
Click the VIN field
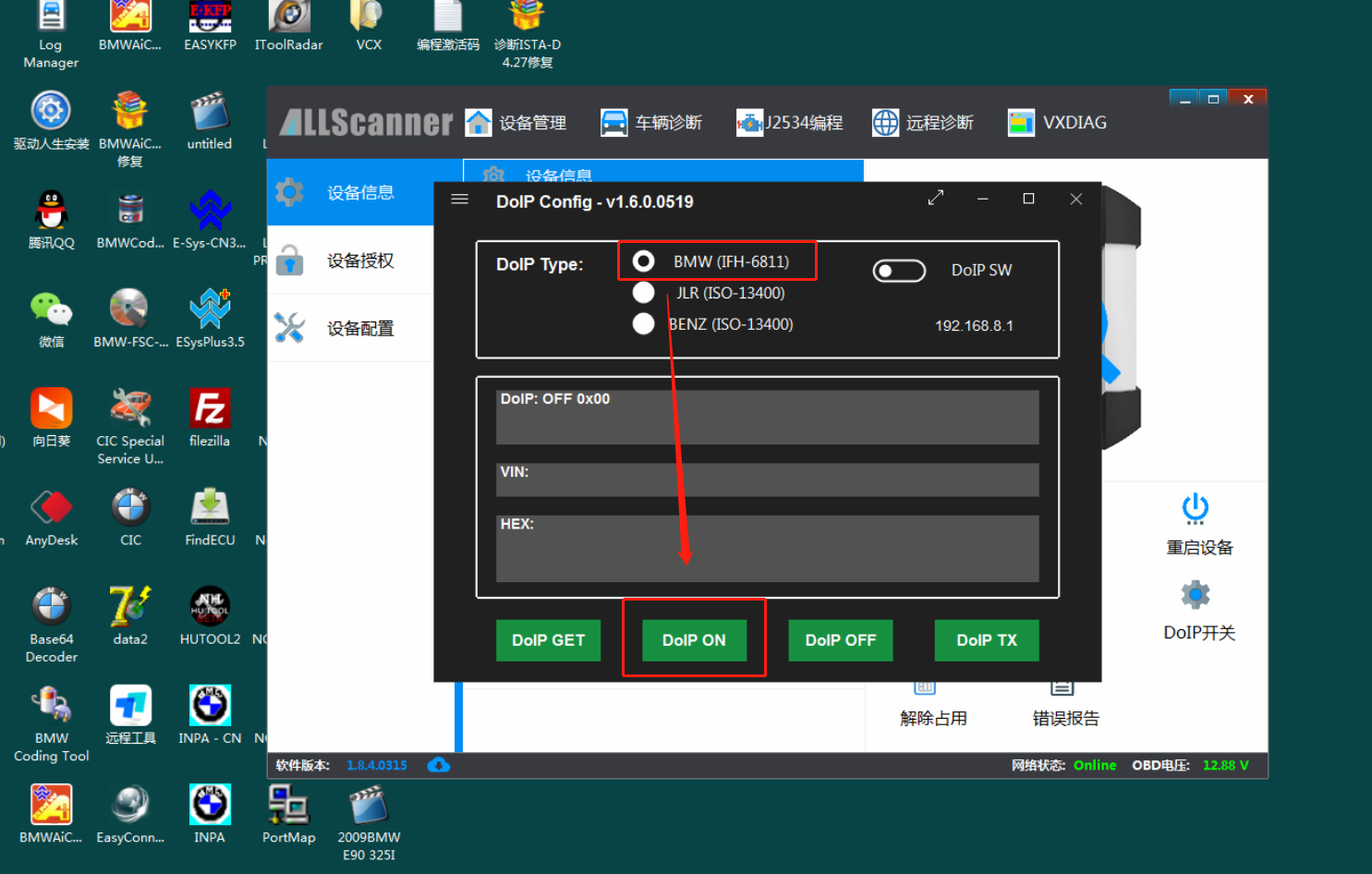(x=768, y=479)
